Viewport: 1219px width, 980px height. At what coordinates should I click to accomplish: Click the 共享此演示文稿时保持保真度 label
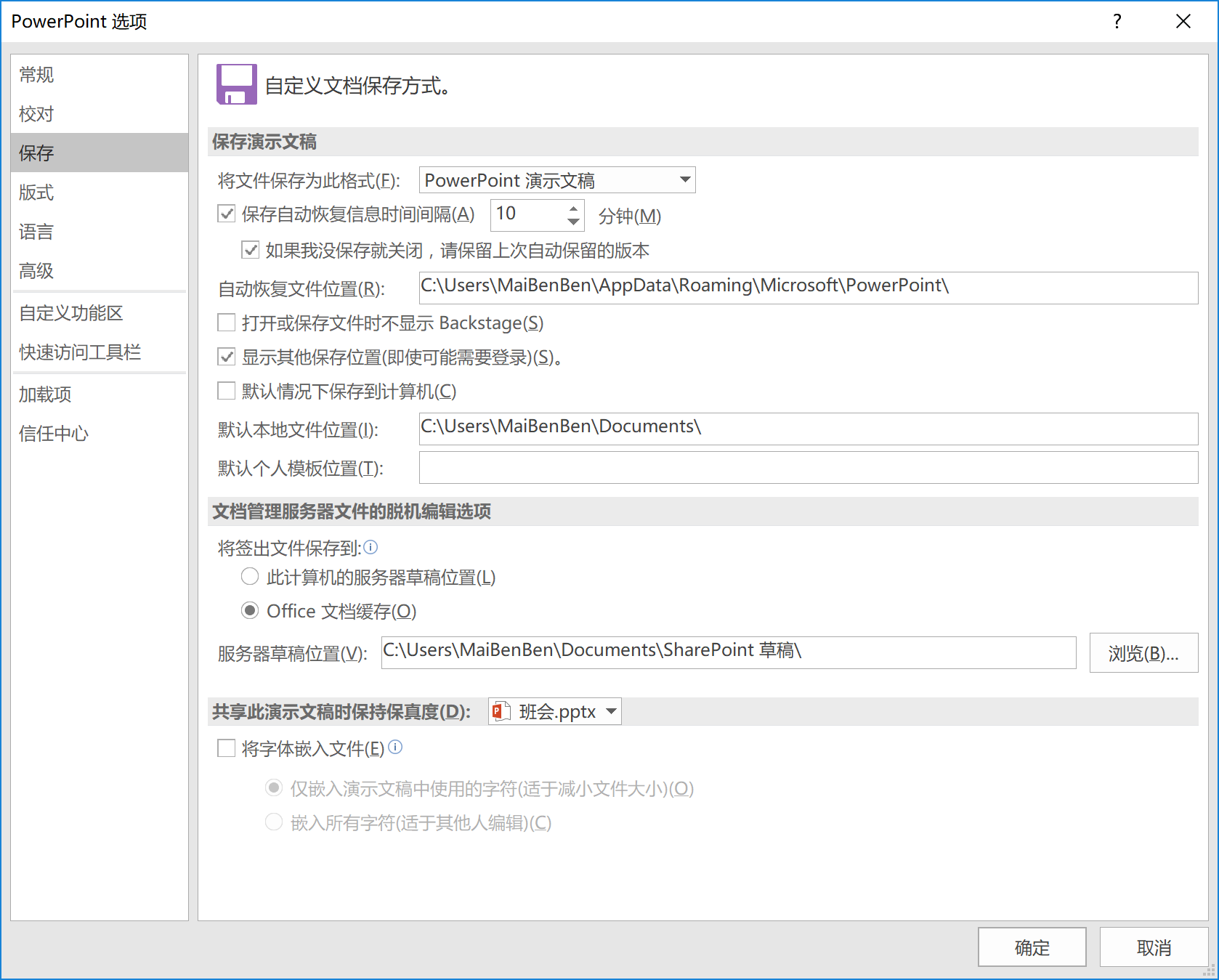(x=341, y=711)
